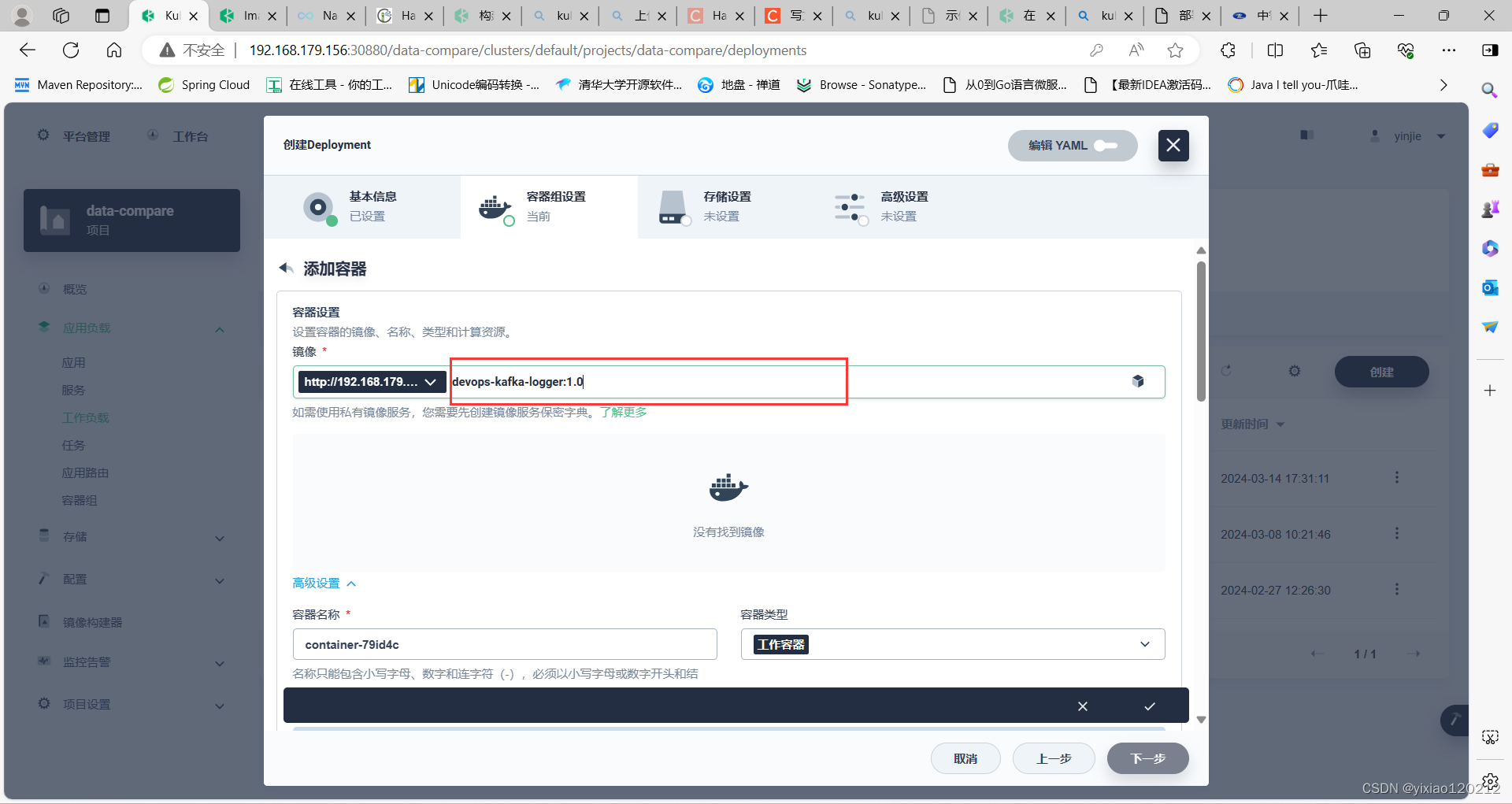Viewport: 1512px width, 804px height.
Task: Open the registry dropdown http://192.168.179
Action: click(372, 382)
